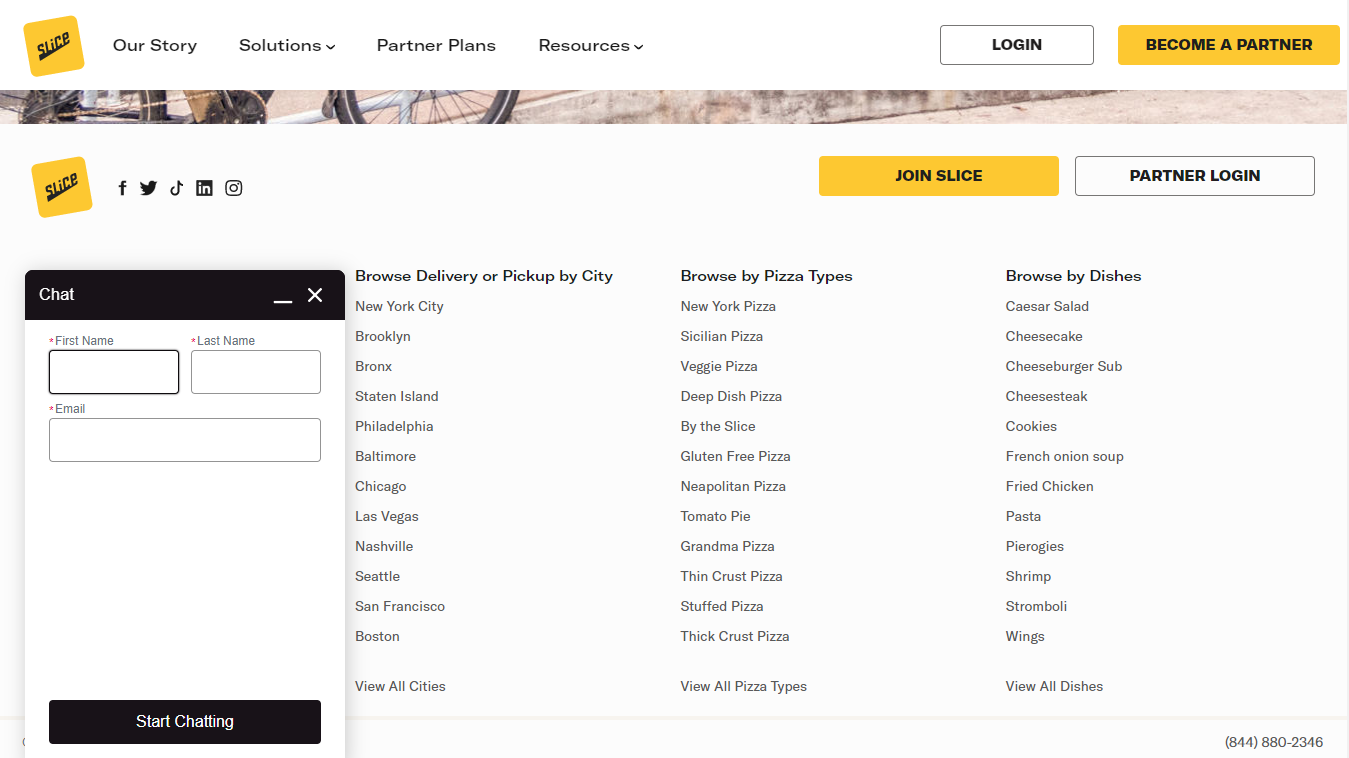Open Slice's LinkedIn page icon

204,187
